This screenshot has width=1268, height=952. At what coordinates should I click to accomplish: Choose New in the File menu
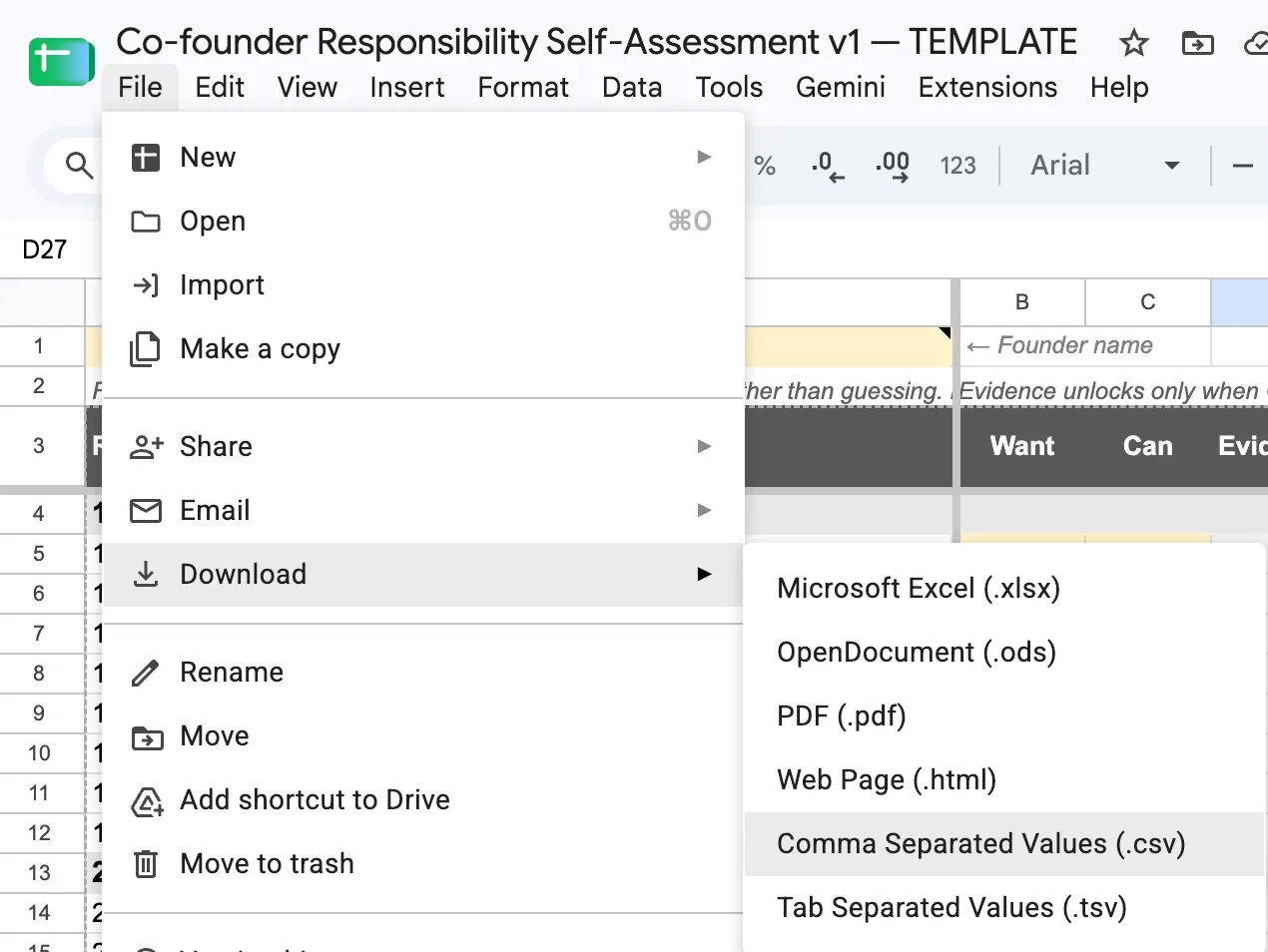[x=423, y=158]
